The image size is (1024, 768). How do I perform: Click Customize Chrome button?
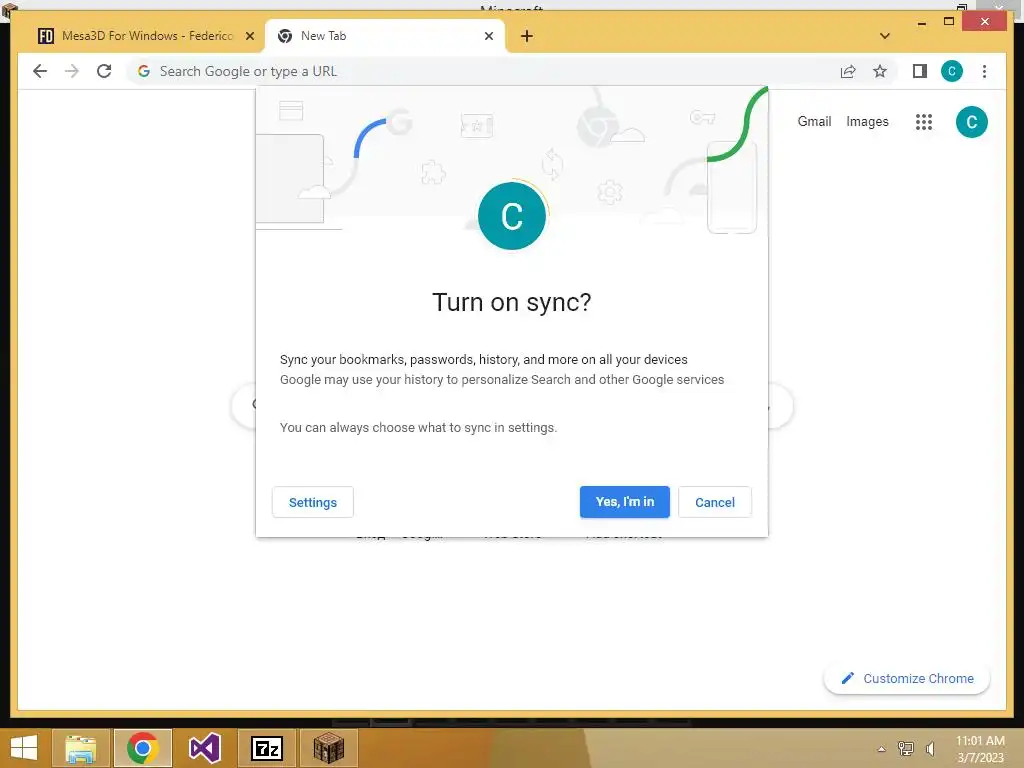(907, 679)
